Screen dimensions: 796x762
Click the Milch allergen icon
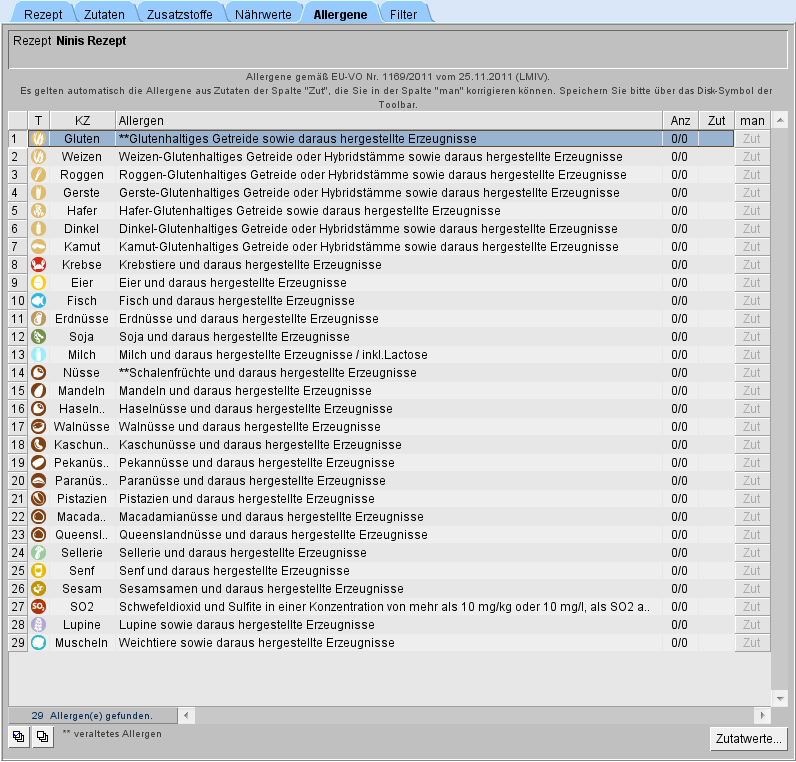coord(38,355)
